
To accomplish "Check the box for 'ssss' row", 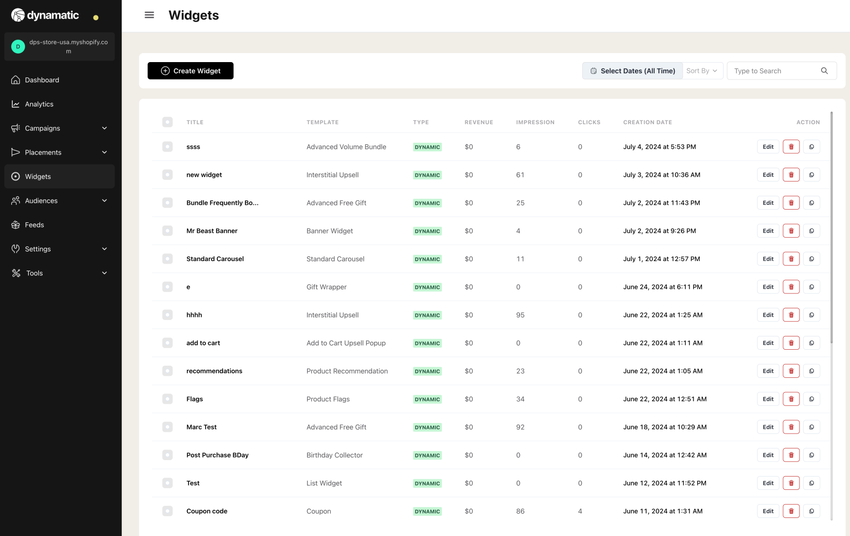I will point(168,147).
